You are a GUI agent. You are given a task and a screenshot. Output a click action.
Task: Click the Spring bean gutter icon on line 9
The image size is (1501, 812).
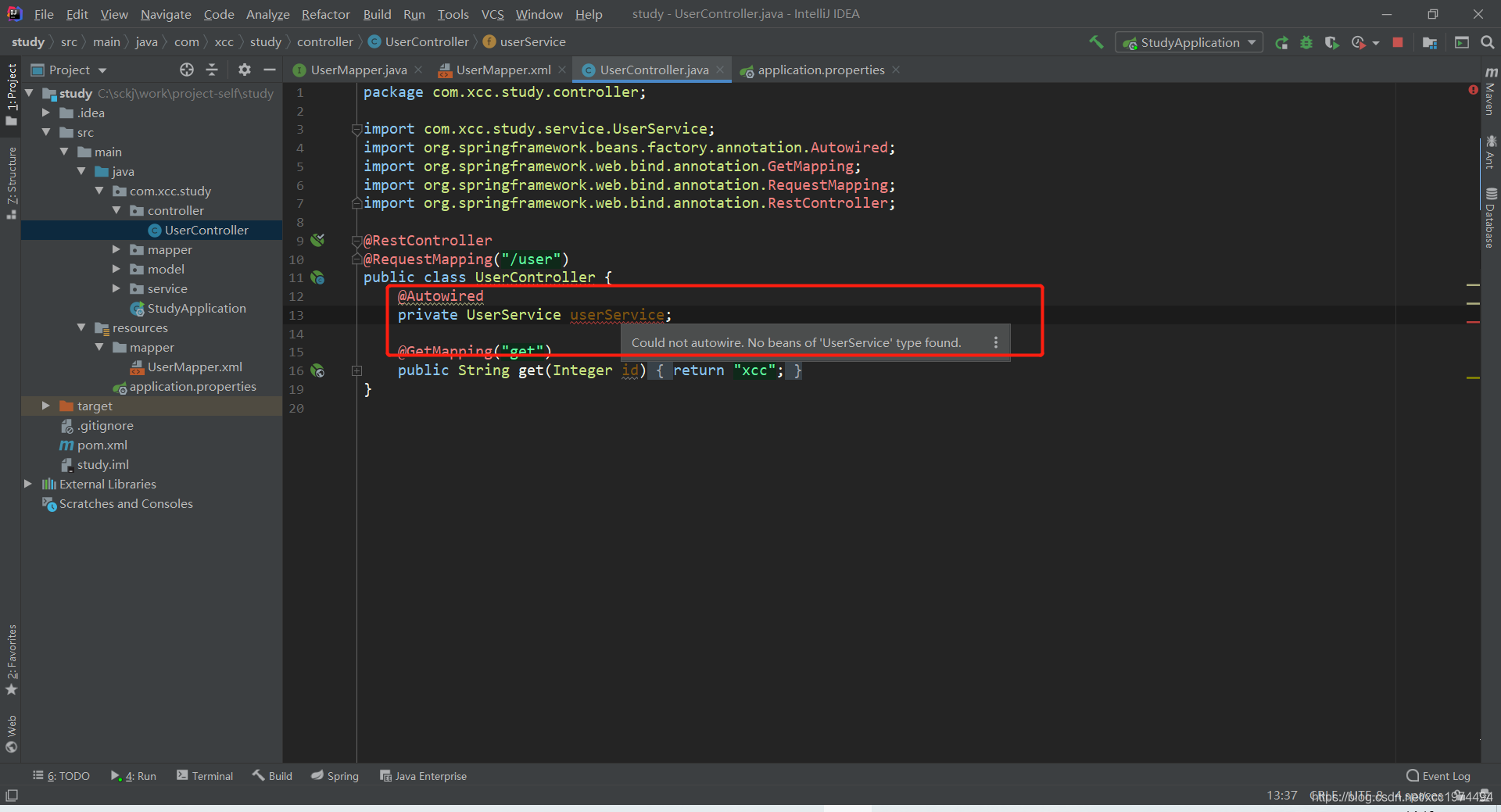click(x=317, y=240)
